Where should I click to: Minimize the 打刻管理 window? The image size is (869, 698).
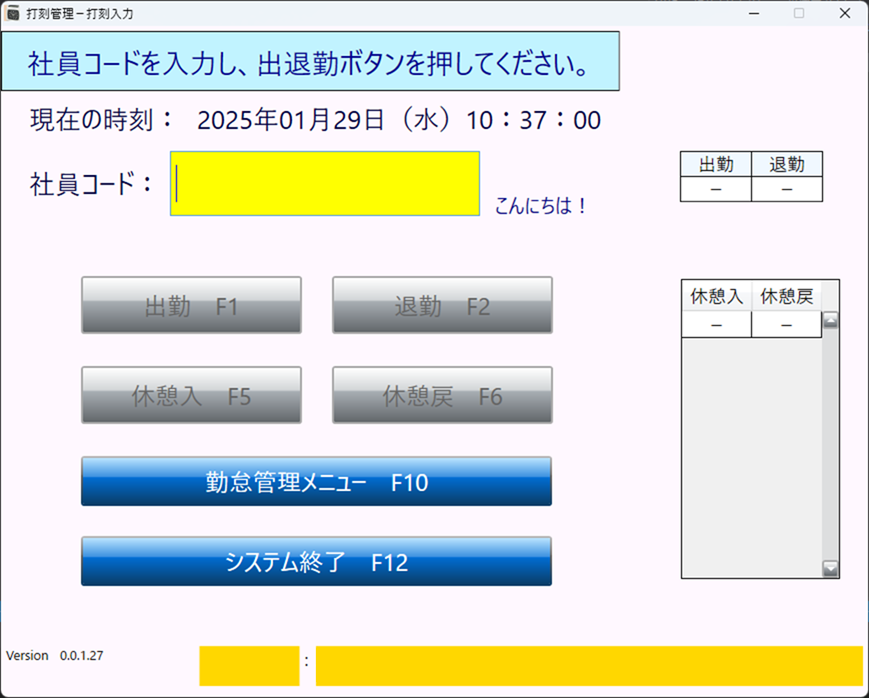754,13
